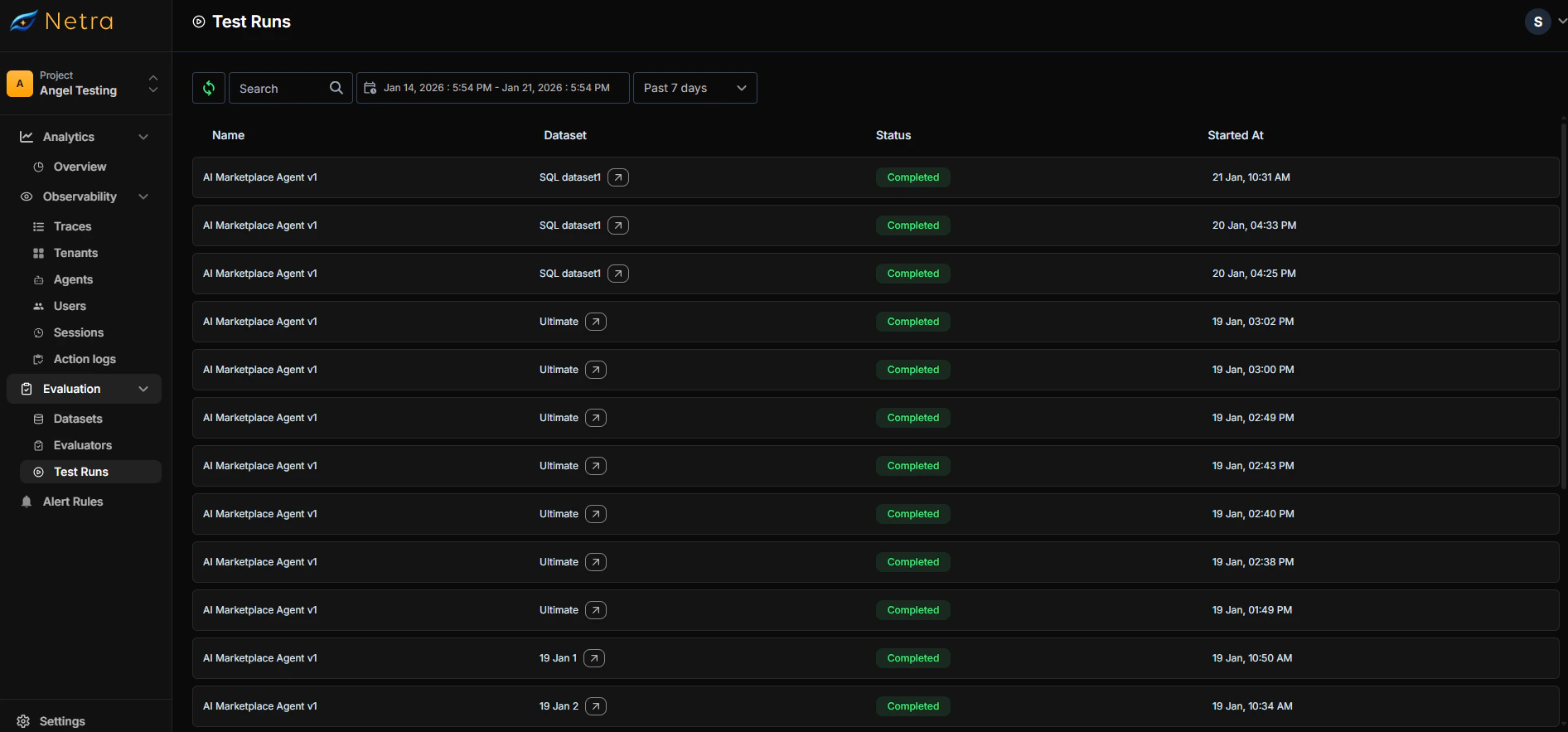Open Ultimate dataset link for 03:00 PM run

(x=596, y=370)
